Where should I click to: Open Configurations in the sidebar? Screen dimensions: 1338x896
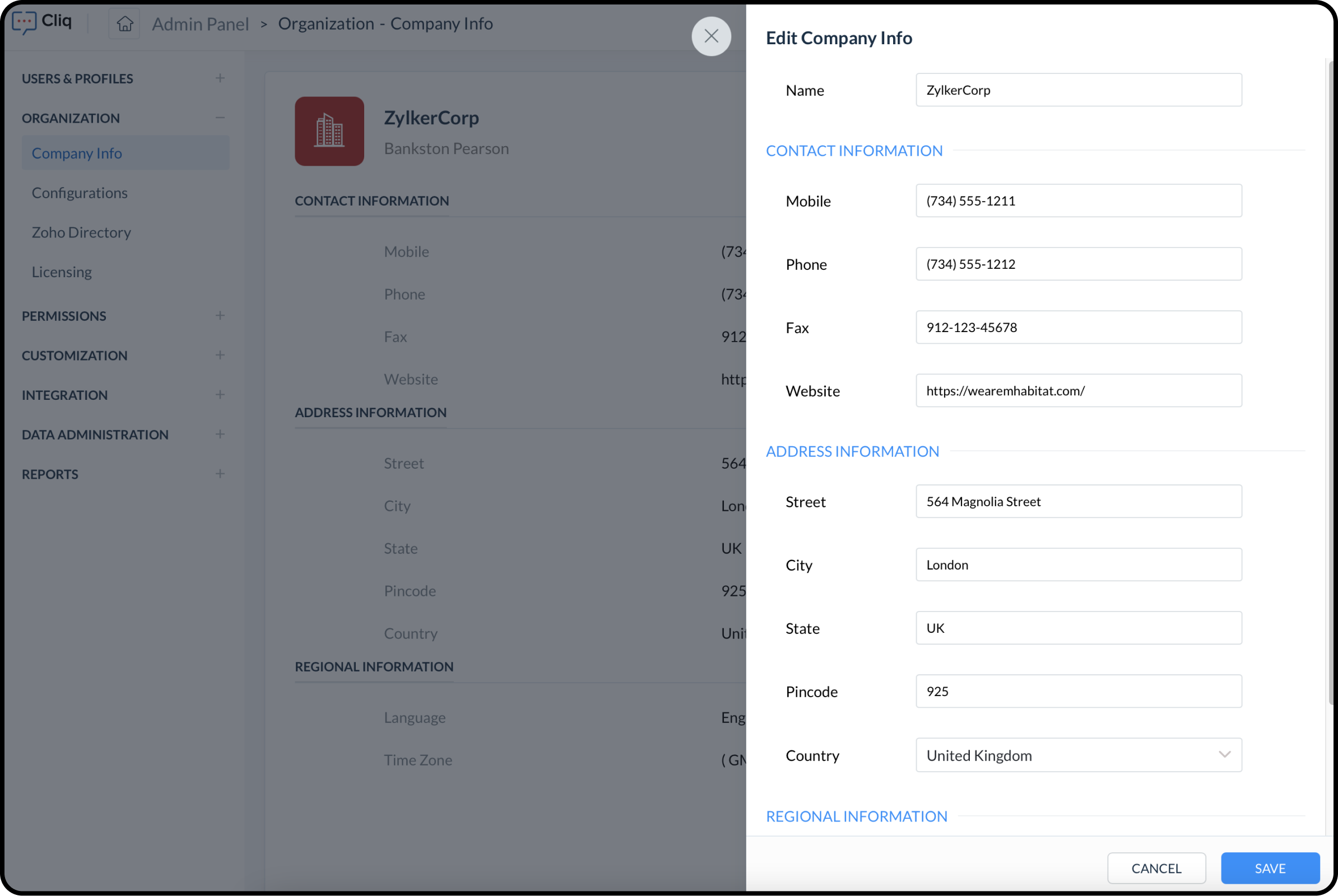pos(80,193)
